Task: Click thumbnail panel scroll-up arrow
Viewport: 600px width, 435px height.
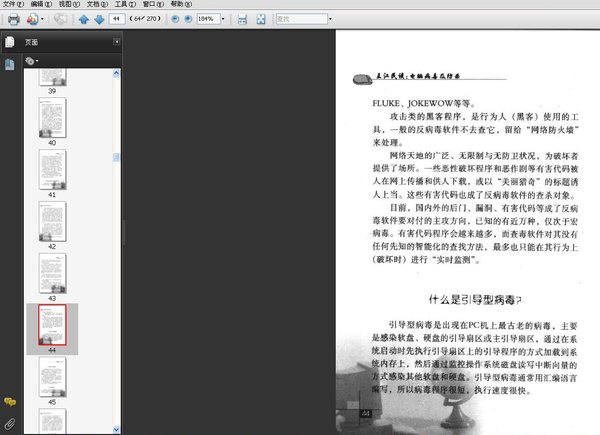Action: (x=116, y=73)
